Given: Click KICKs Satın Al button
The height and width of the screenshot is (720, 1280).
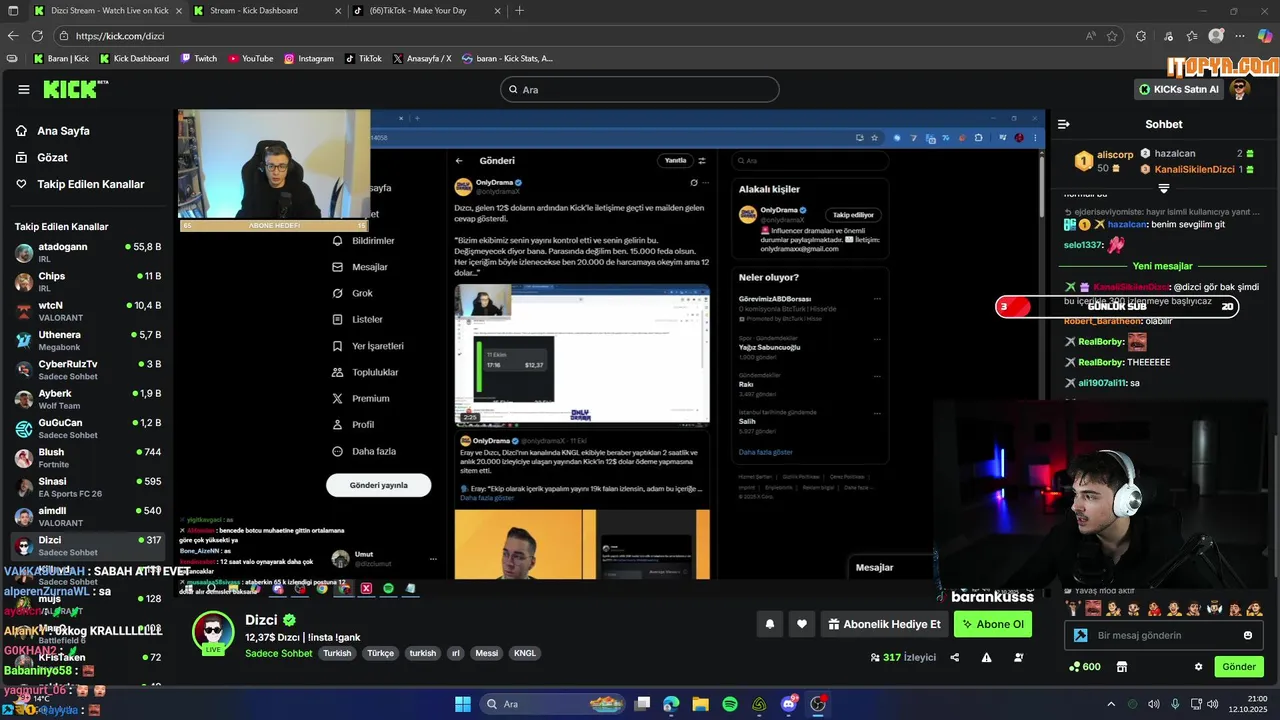Looking at the screenshot, I should click(x=1179, y=89).
